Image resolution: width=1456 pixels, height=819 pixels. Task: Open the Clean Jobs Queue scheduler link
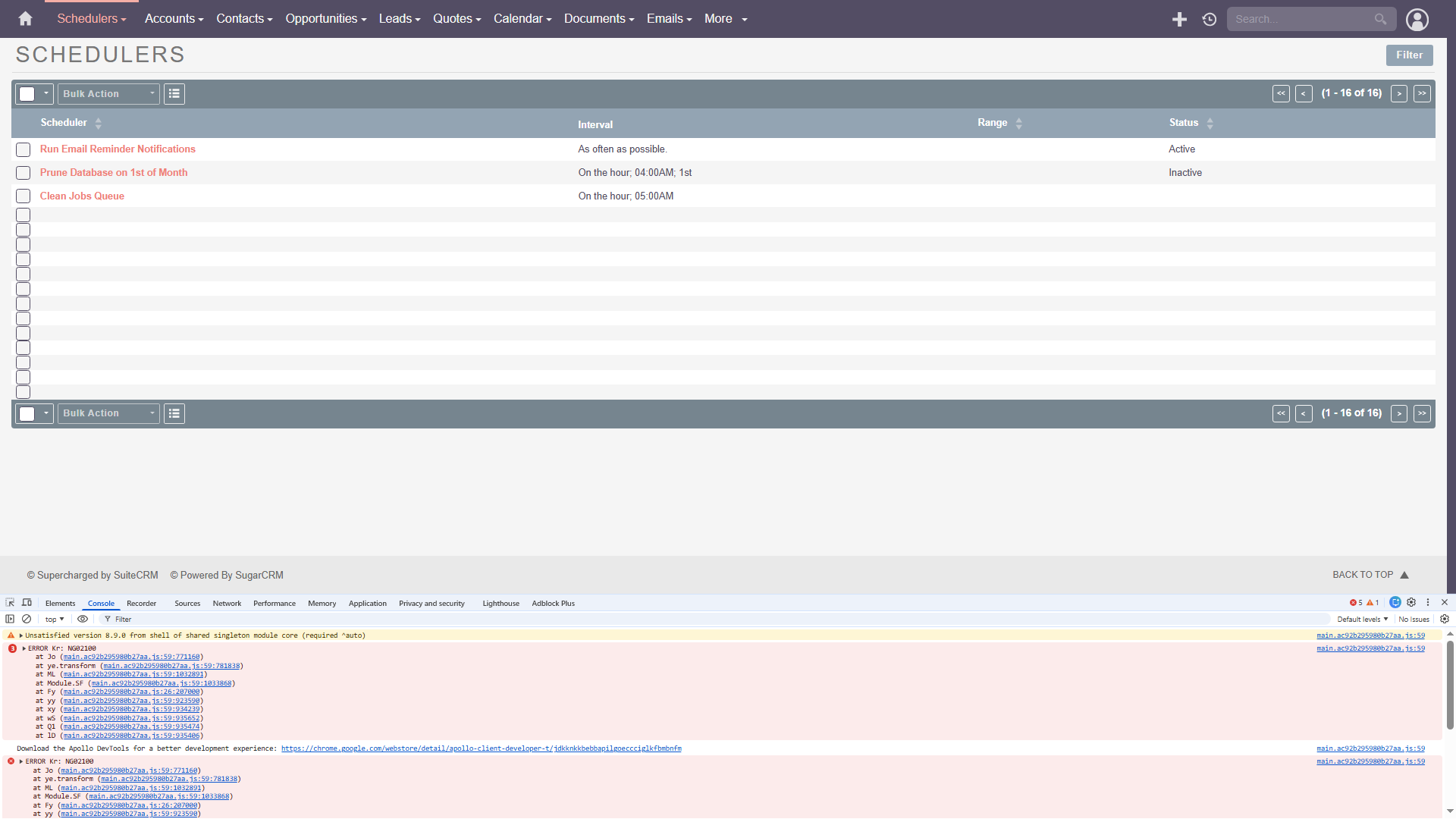point(82,196)
